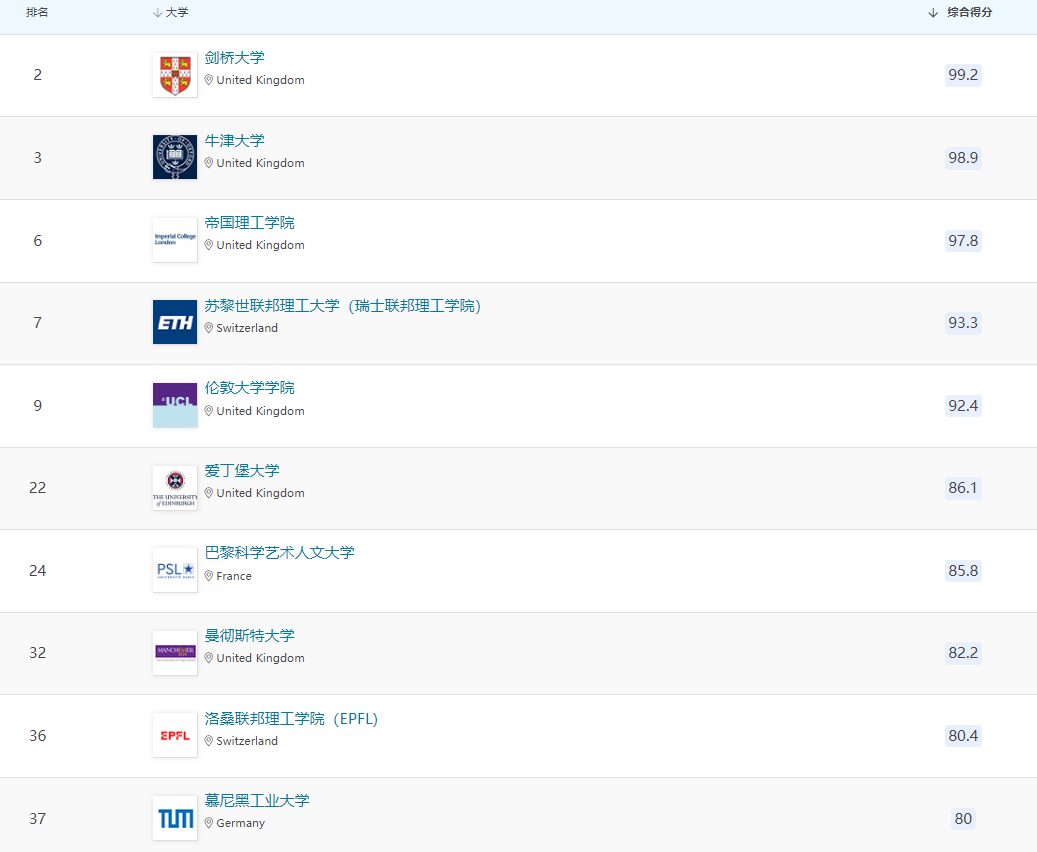Open 牛津大学 link
The width and height of the screenshot is (1037, 852).
pos(234,140)
